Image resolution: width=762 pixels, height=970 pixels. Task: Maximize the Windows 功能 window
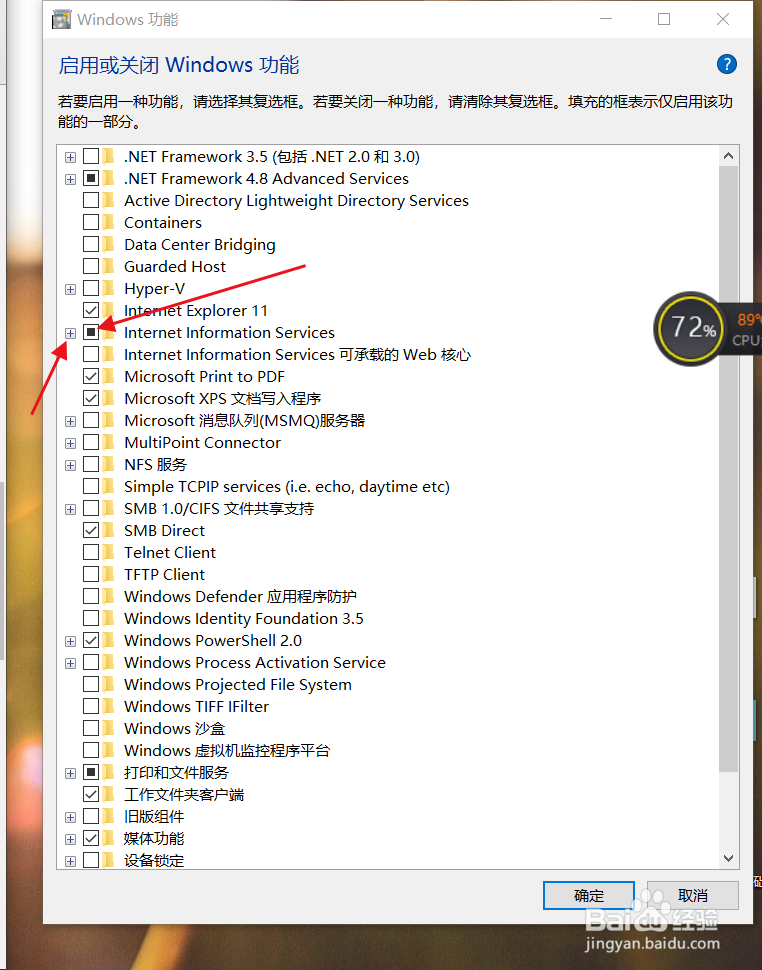664,19
